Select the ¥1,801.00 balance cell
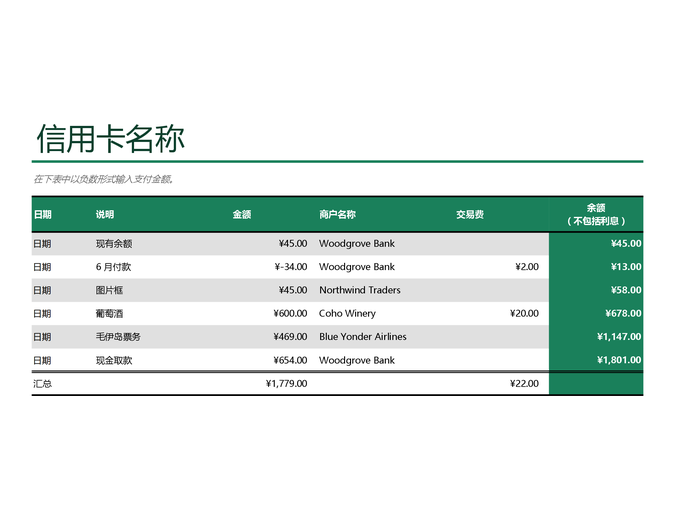 [619, 360]
